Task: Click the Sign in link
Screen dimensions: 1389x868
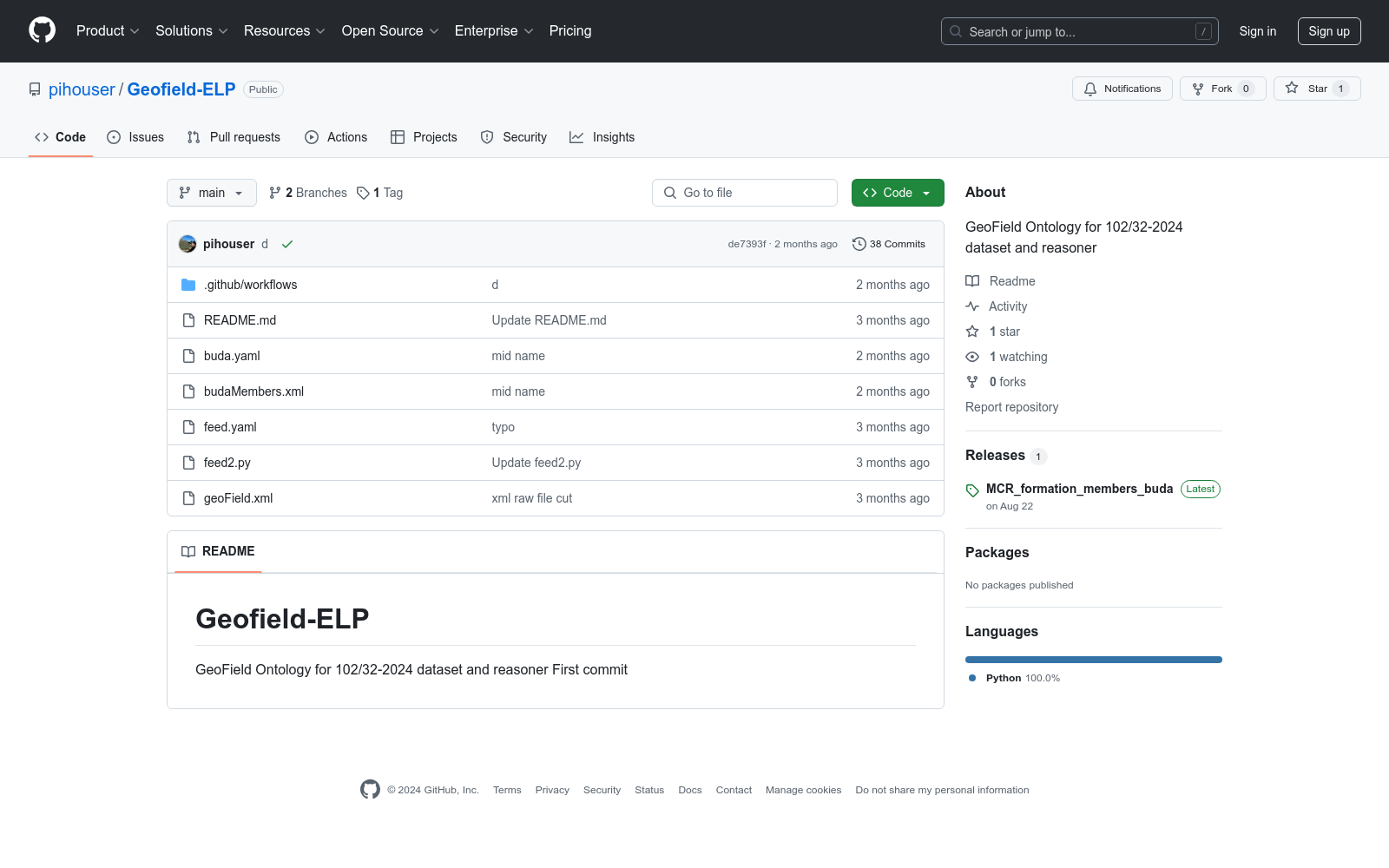Action: click(1258, 31)
